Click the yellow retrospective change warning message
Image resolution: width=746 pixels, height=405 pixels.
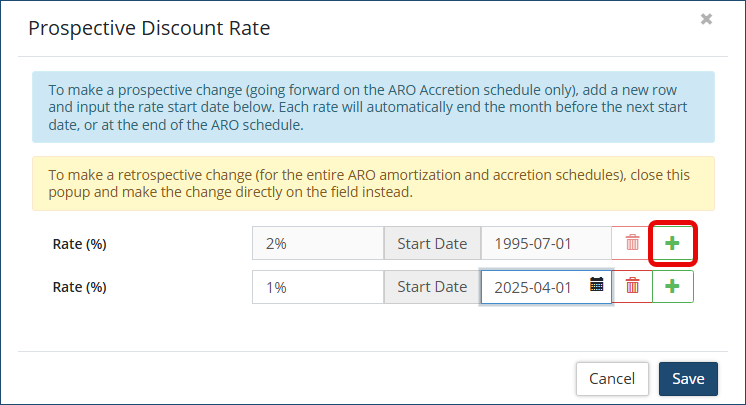[x=373, y=183]
